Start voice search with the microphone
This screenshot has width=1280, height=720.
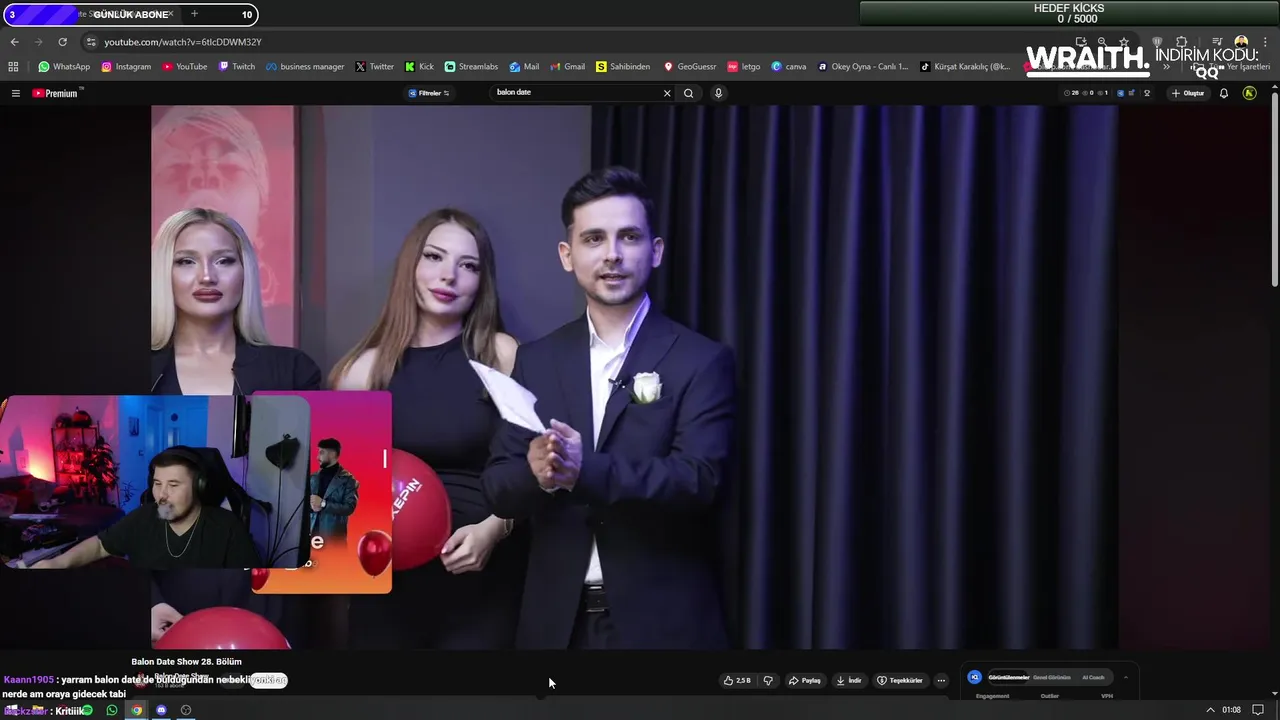click(718, 93)
